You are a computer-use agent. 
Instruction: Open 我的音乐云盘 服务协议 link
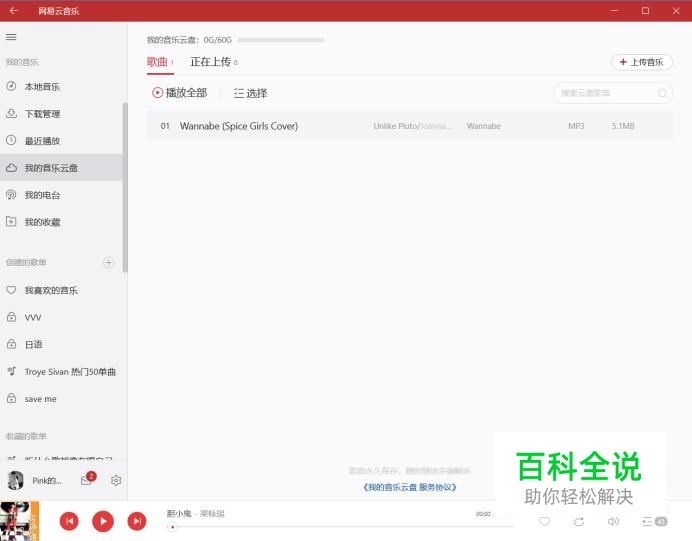410,487
